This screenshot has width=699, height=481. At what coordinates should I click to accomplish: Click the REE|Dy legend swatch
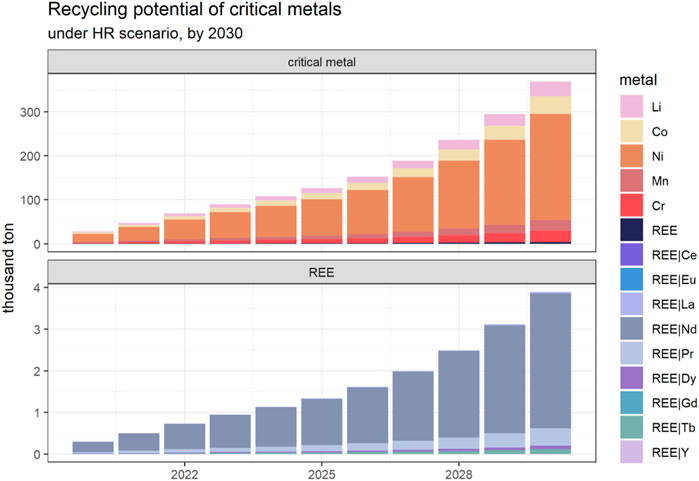[x=631, y=378]
